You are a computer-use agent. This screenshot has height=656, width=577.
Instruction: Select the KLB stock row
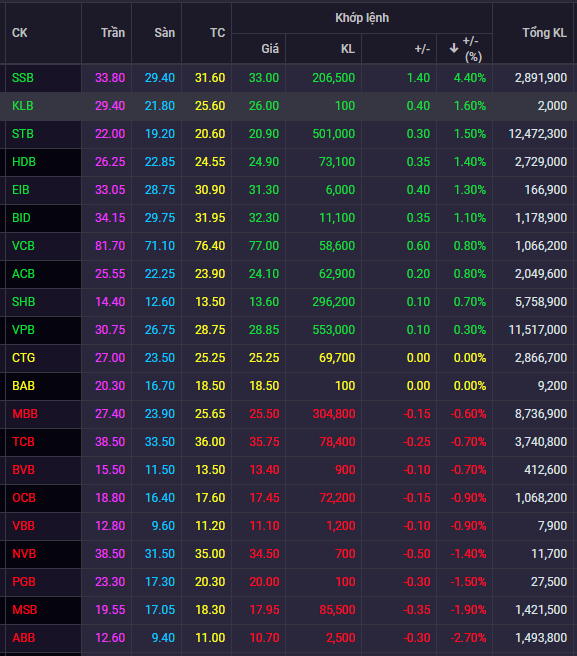click(288, 106)
